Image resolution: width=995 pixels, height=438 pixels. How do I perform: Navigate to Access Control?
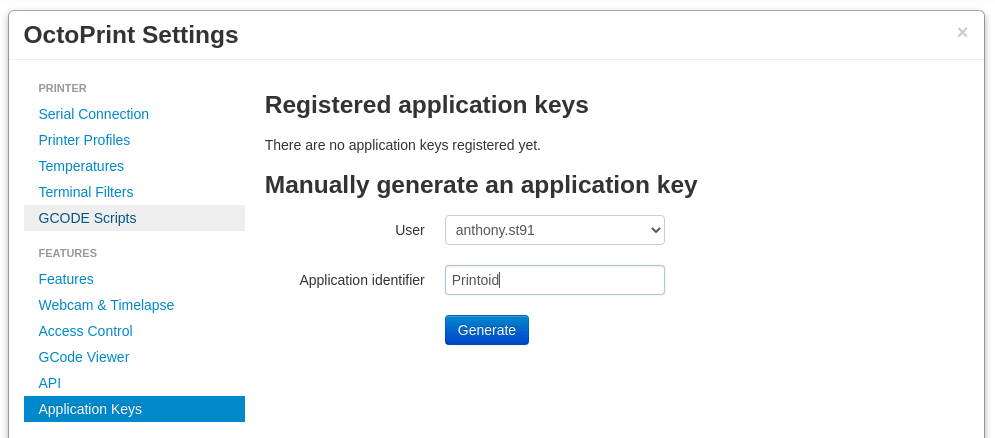pos(85,331)
